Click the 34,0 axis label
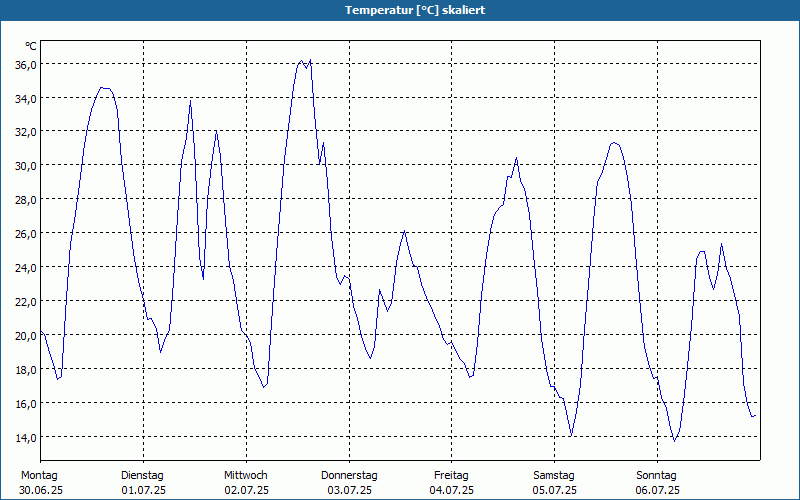Screen dimensions: 800x500 pos(25,98)
